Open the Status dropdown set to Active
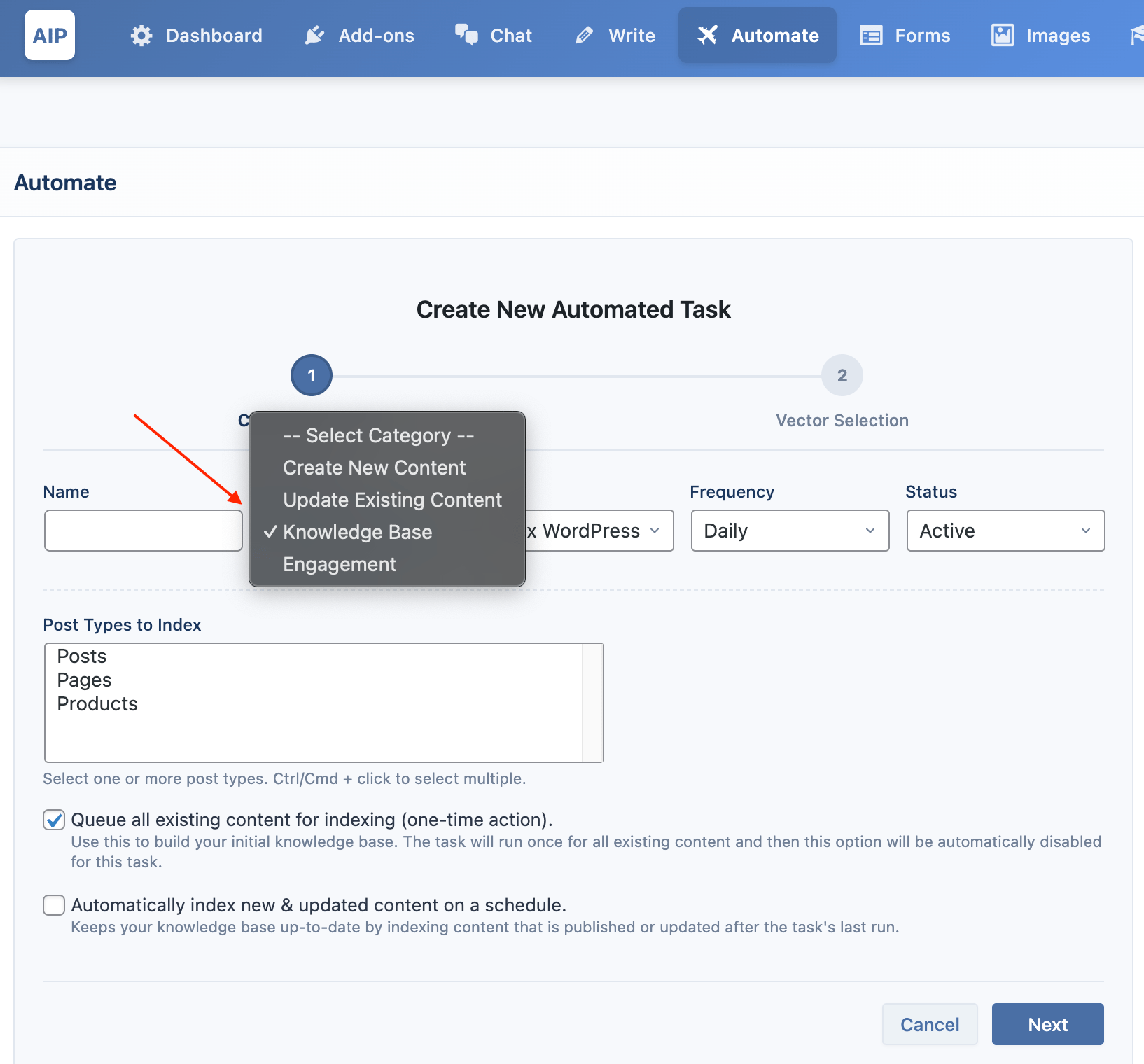Screen dimensions: 1144x1064 (x=1005, y=531)
